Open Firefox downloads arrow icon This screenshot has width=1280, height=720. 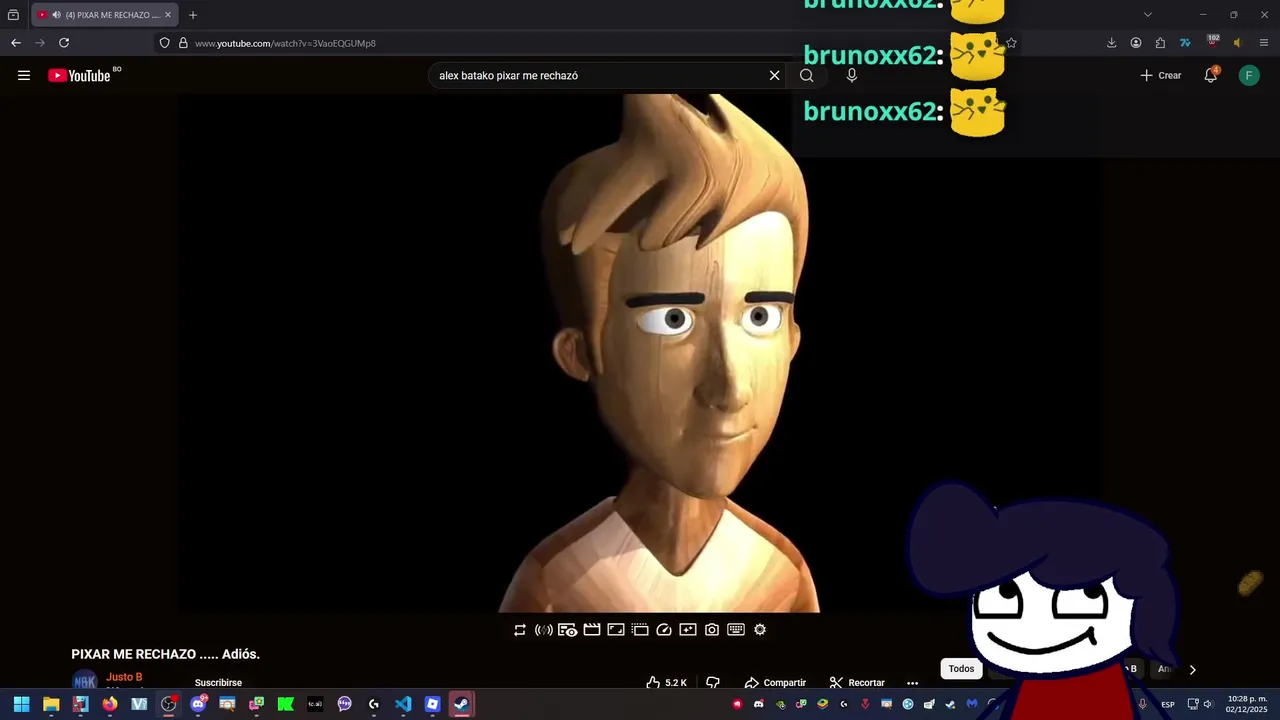1111,43
